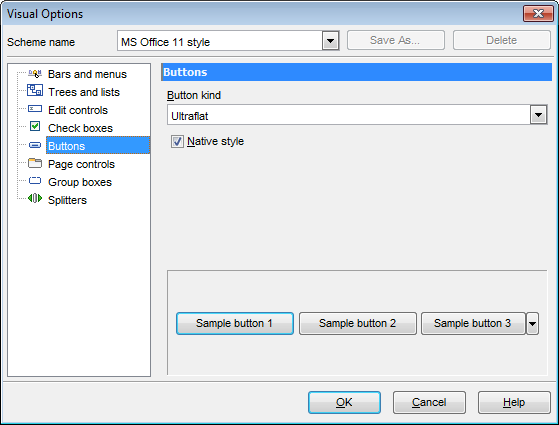559x425 pixels.
Task: Click the Group boxes icon
Action: [x=35, y=181]
